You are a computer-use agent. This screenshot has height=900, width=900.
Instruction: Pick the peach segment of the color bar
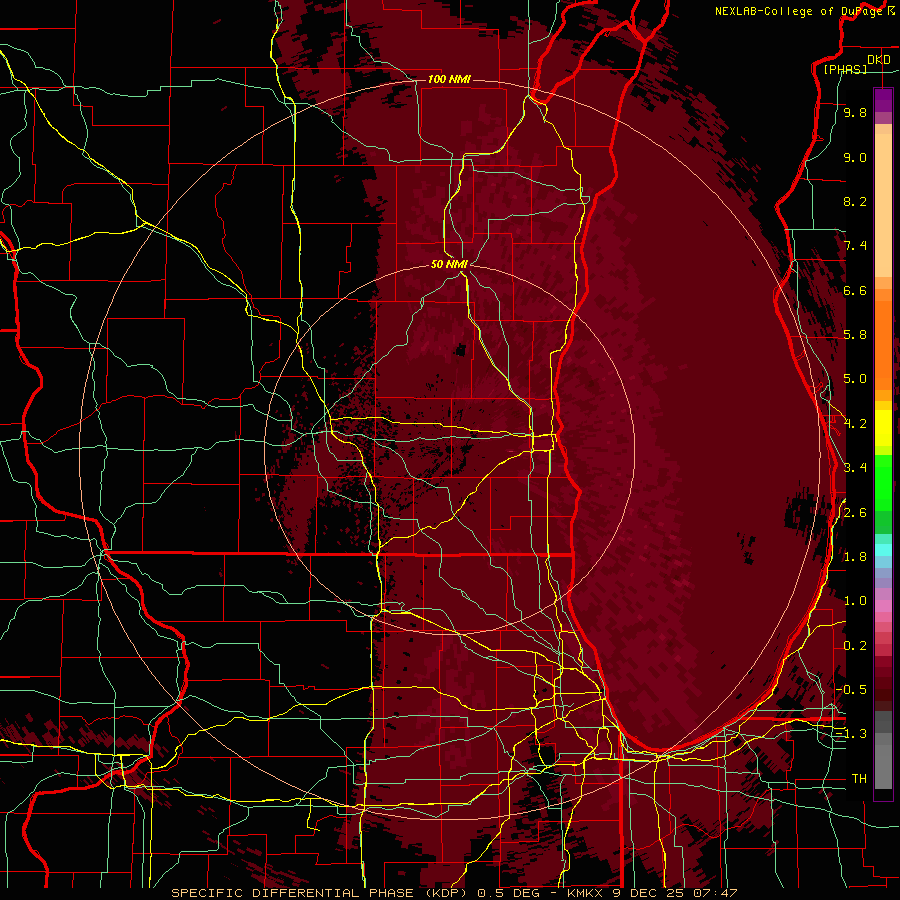click(x=883, y=207)
